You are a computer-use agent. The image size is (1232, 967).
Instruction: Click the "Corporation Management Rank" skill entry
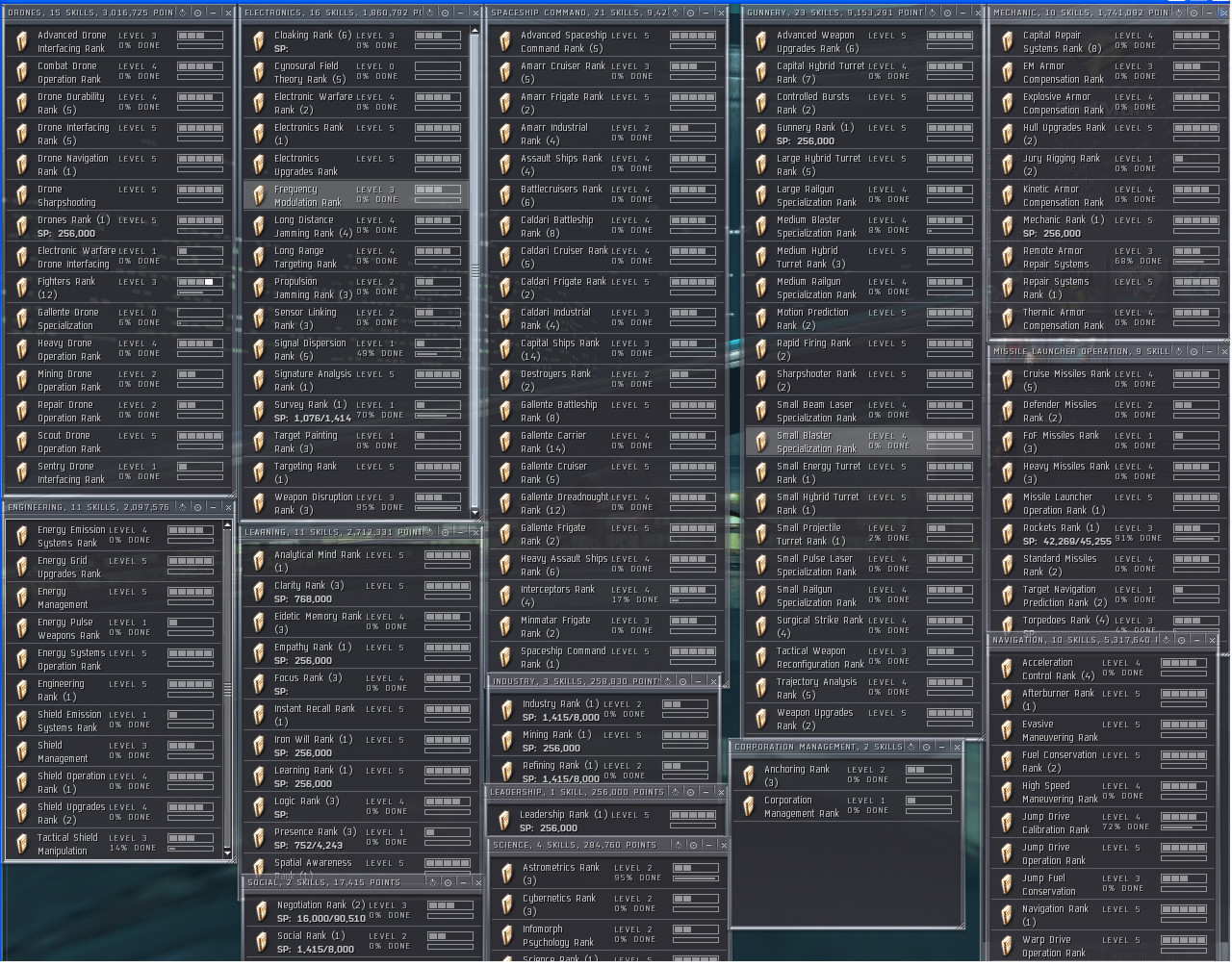pos(846,806)
